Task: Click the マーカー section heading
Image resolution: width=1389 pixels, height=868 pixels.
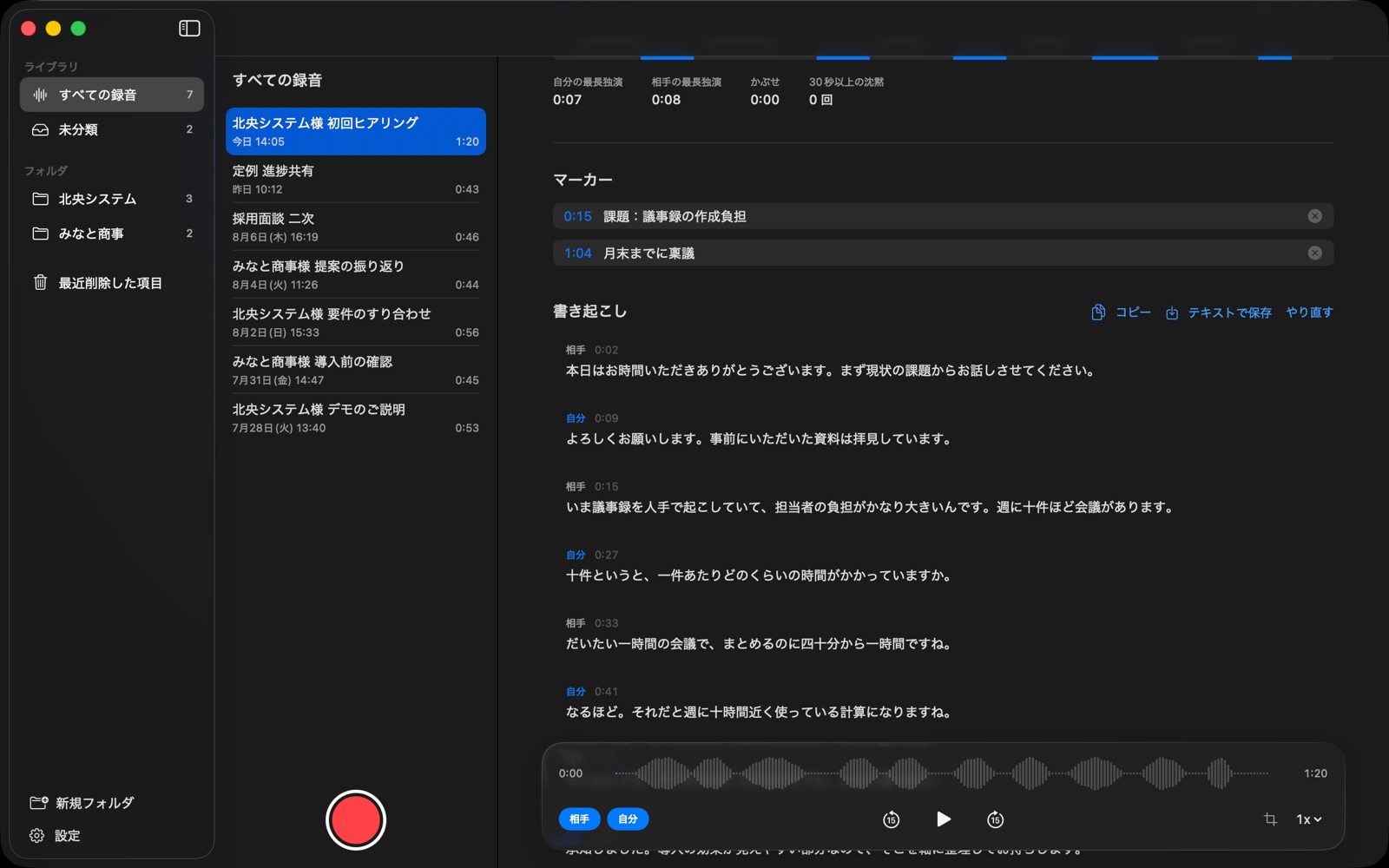Action: 583,180
